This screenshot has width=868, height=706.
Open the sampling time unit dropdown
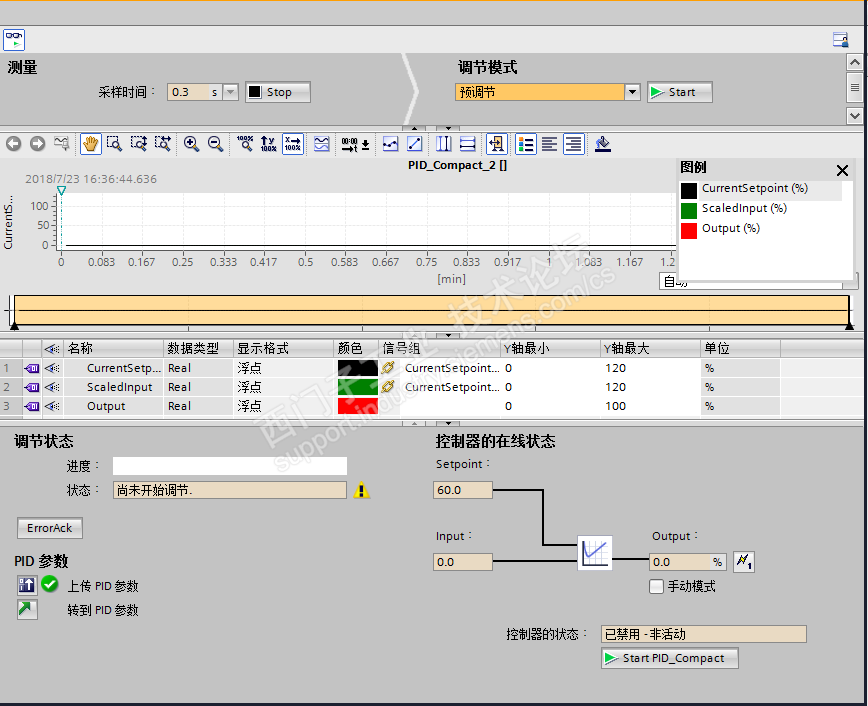(x=231, y=92)
